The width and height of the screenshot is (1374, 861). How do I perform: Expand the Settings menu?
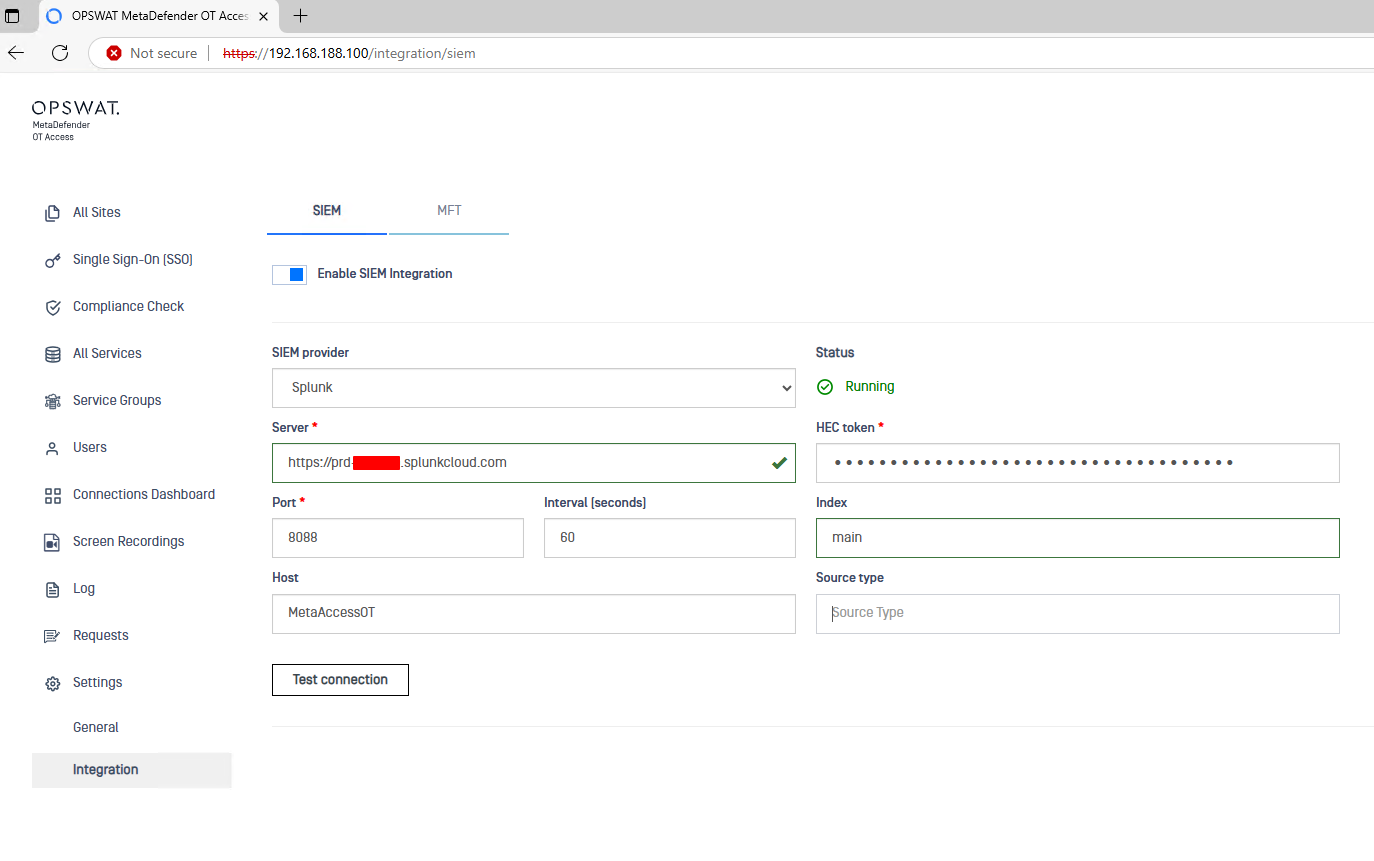pyautogui.click(x=98, y=683)
